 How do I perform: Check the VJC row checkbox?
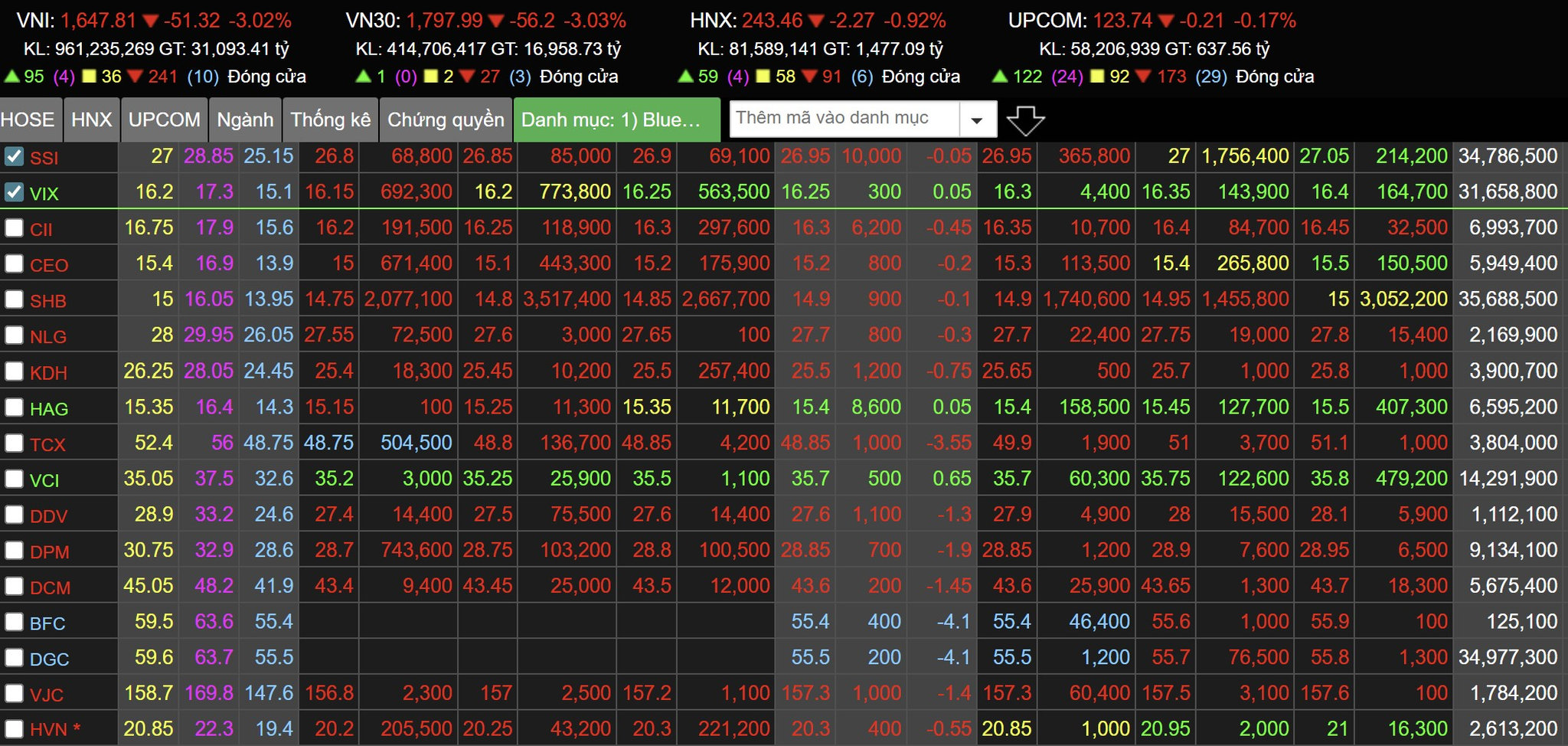[14, 694]
